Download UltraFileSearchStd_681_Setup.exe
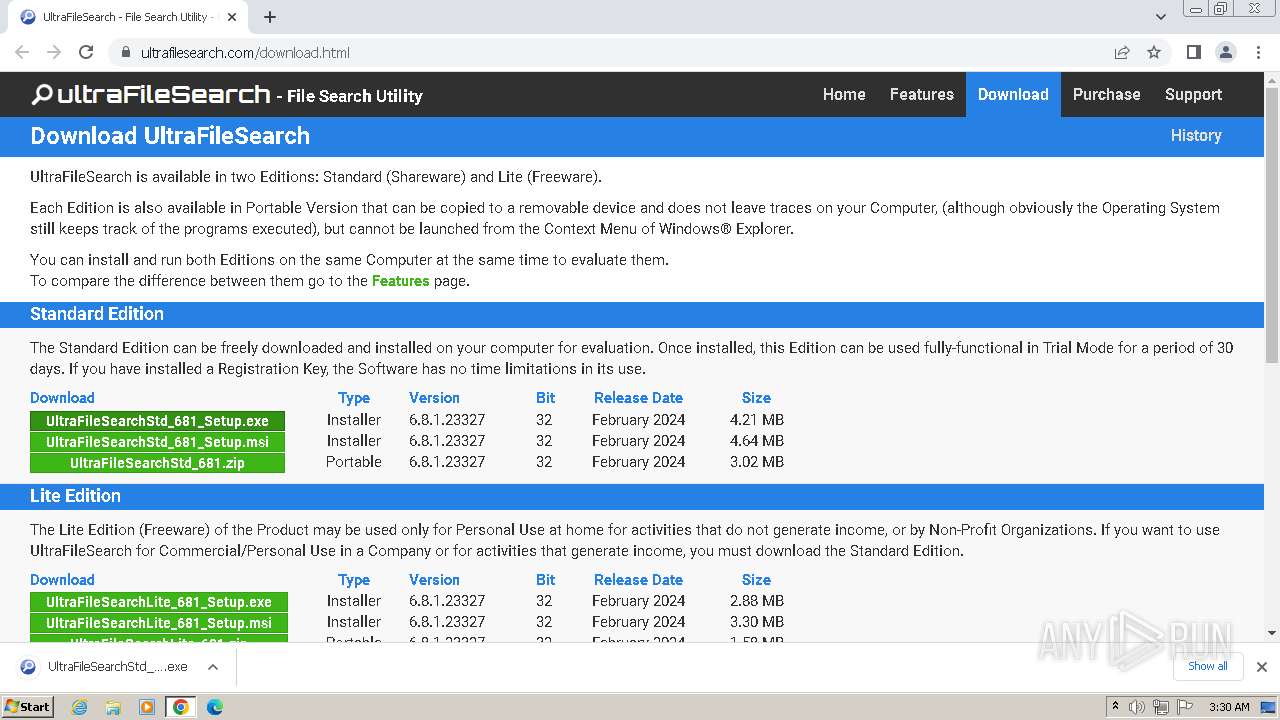1280x720 pixels. (x=157, y=421)
